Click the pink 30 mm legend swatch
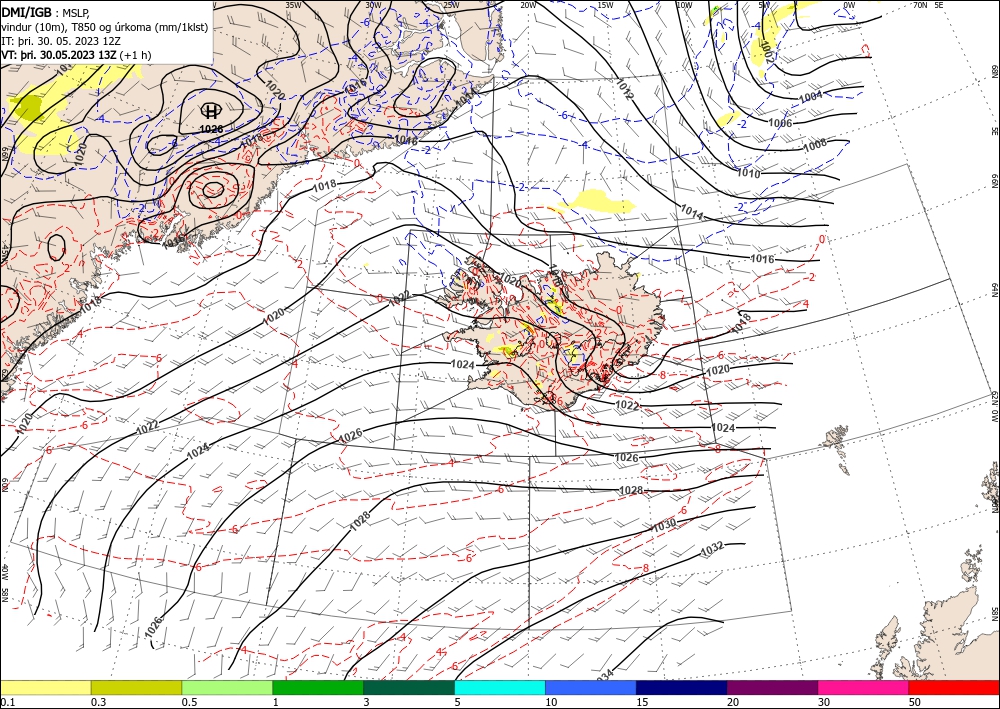 [x=864, y=687]
